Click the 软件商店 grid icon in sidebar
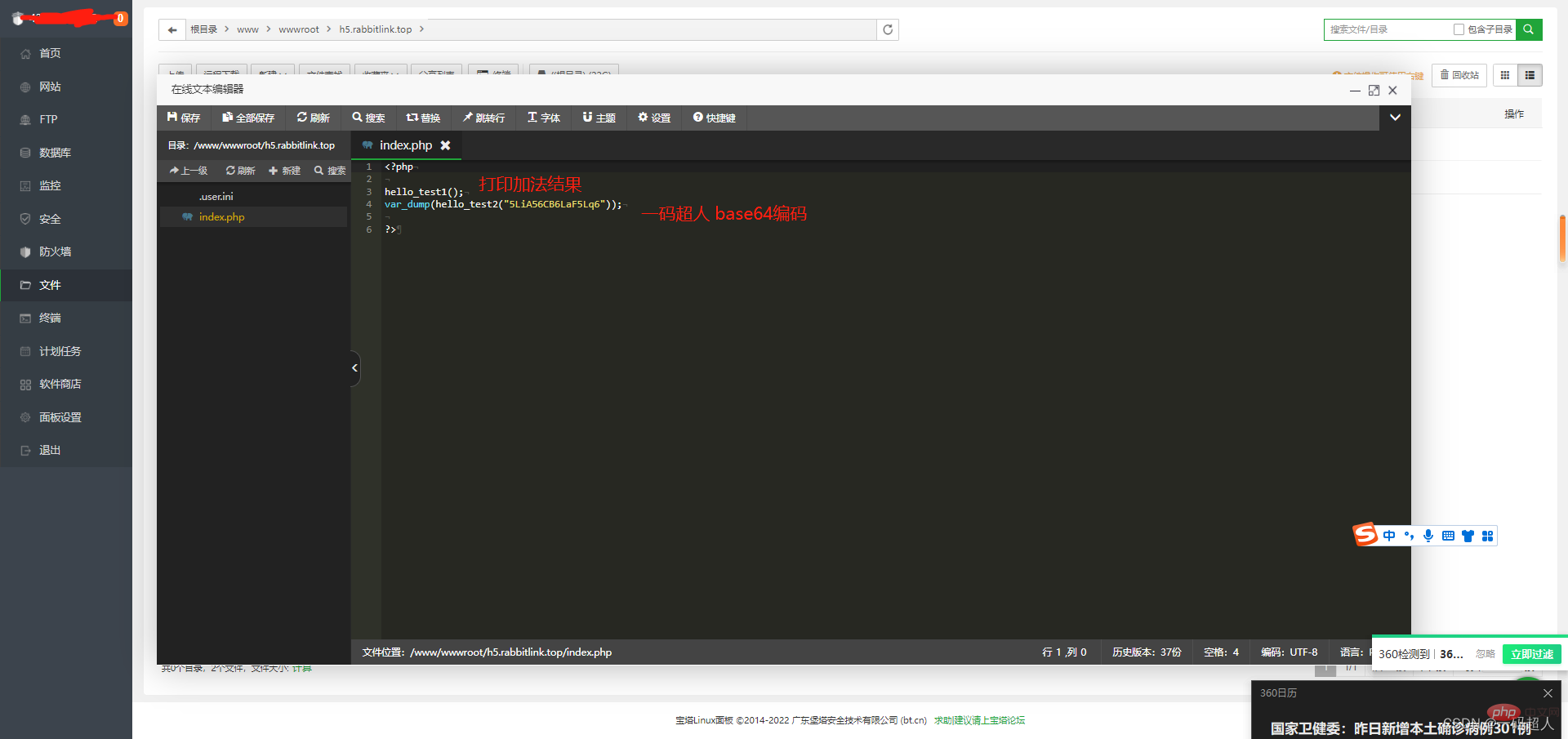 coord(25,384)
